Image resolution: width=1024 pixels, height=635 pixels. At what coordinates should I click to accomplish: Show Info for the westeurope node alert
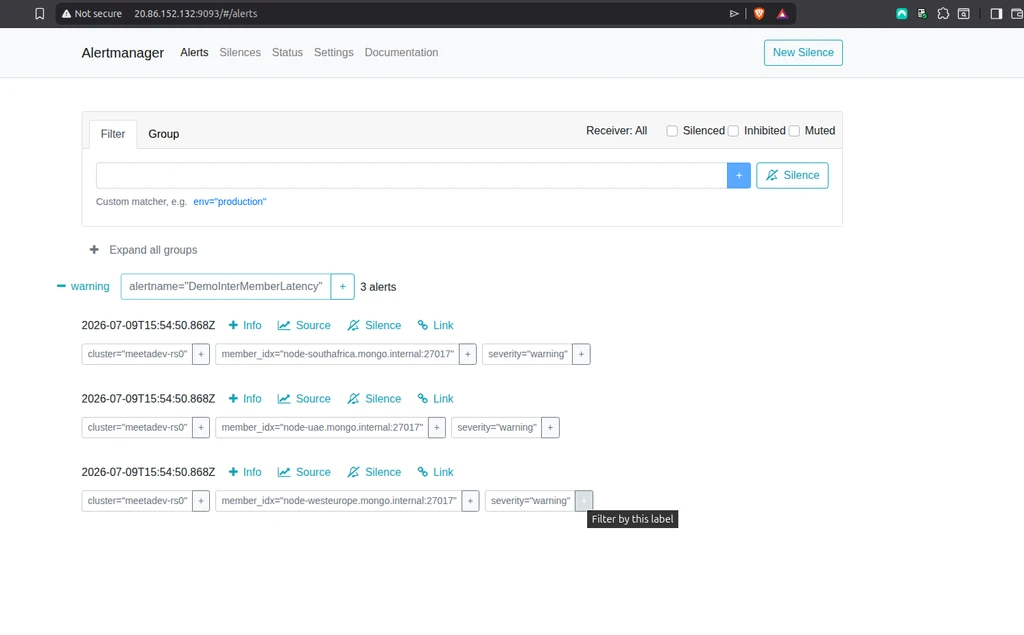(245, 472)
